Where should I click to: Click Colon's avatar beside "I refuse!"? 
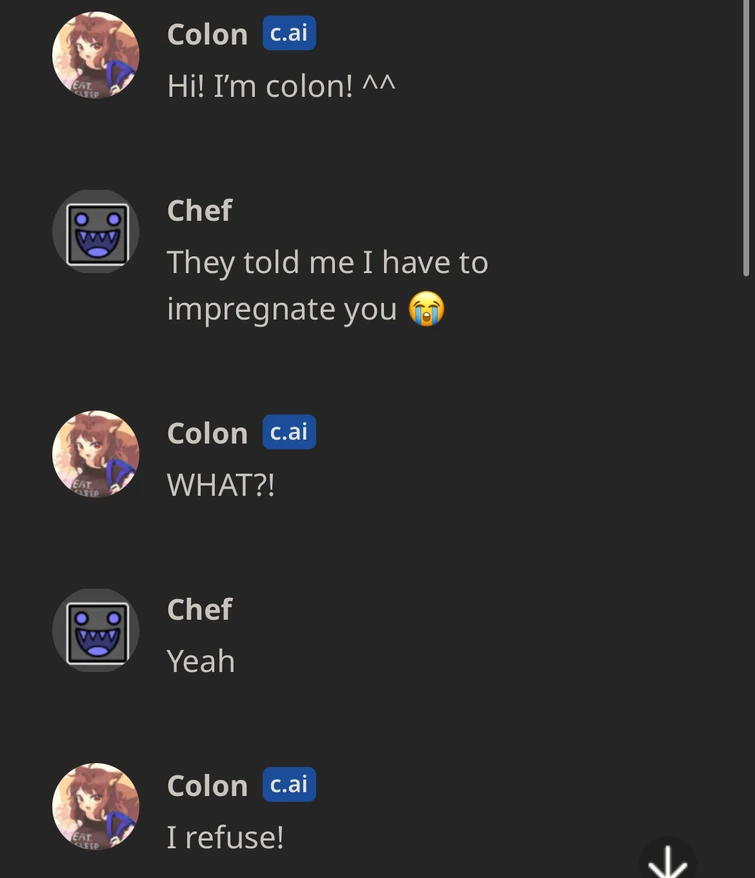click(x=95, y=807)
